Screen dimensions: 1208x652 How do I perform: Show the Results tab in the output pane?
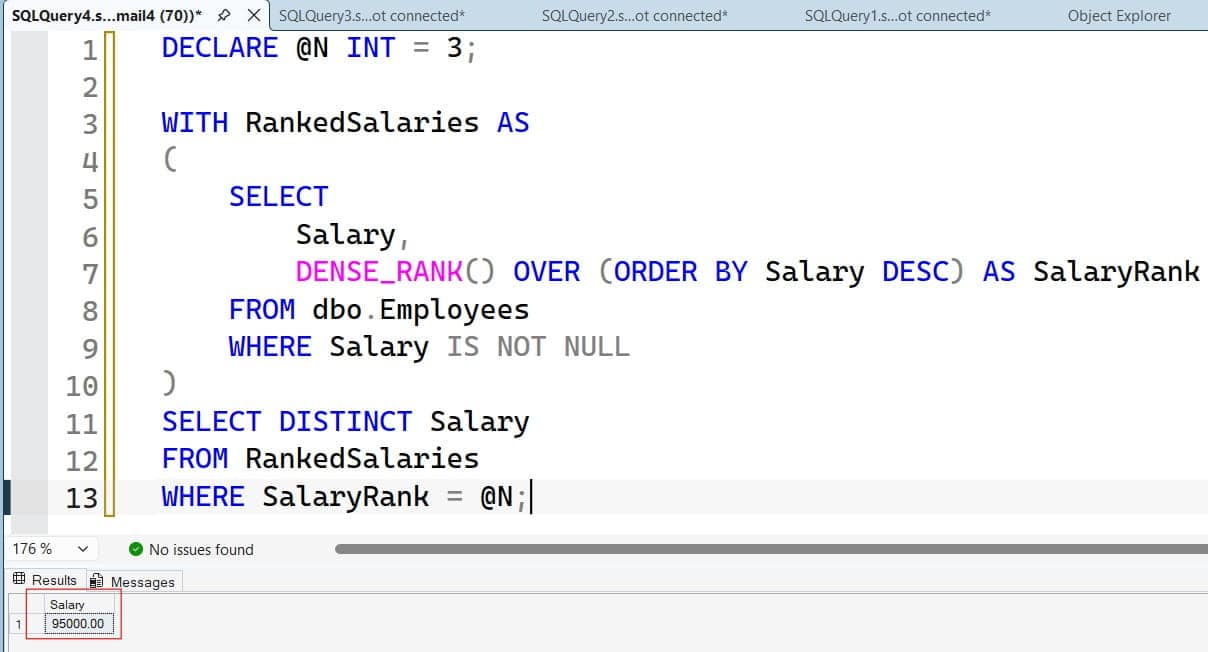[x=44, y=580]
